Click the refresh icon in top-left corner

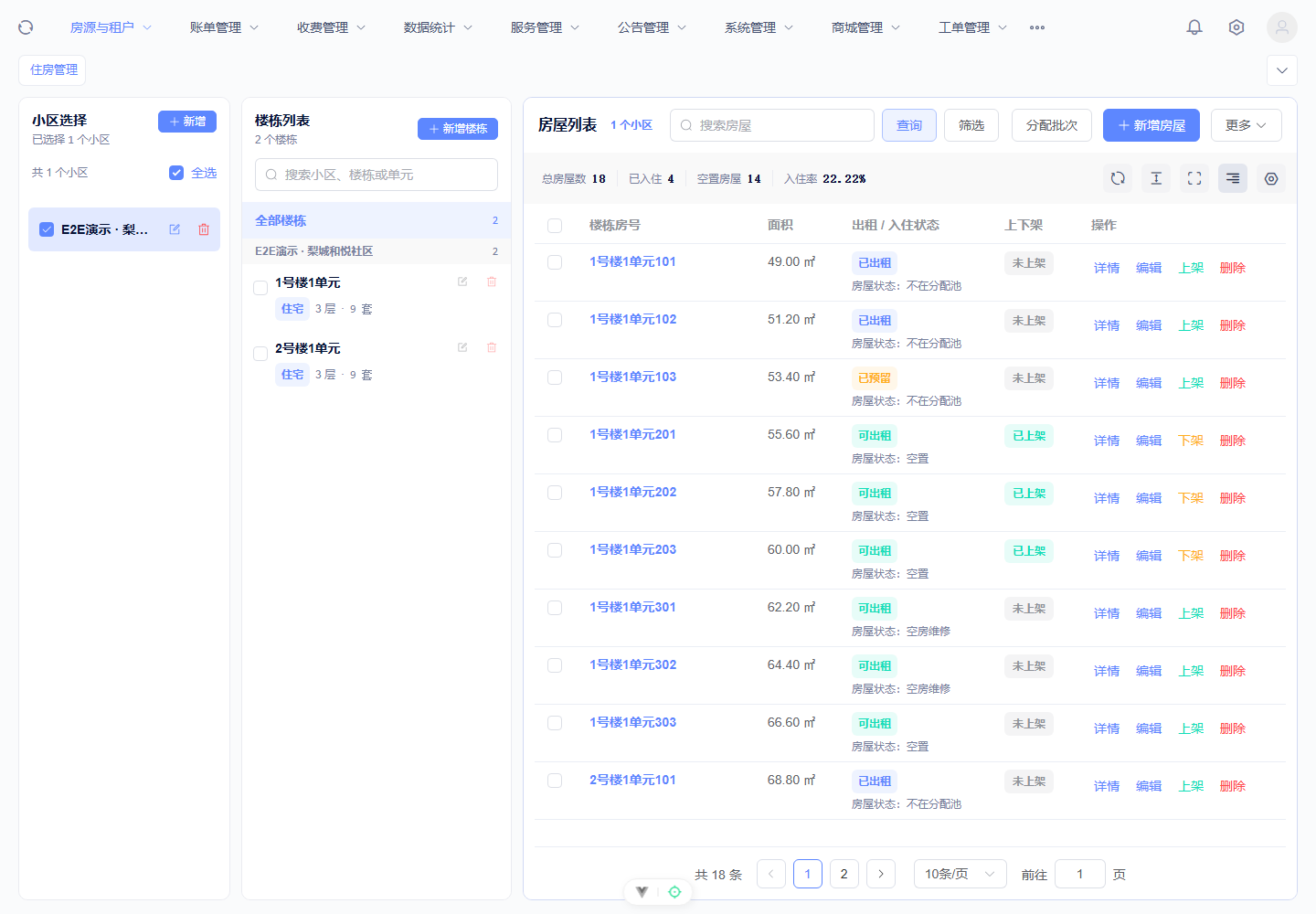pyautogui.click(x=26, y=27)
